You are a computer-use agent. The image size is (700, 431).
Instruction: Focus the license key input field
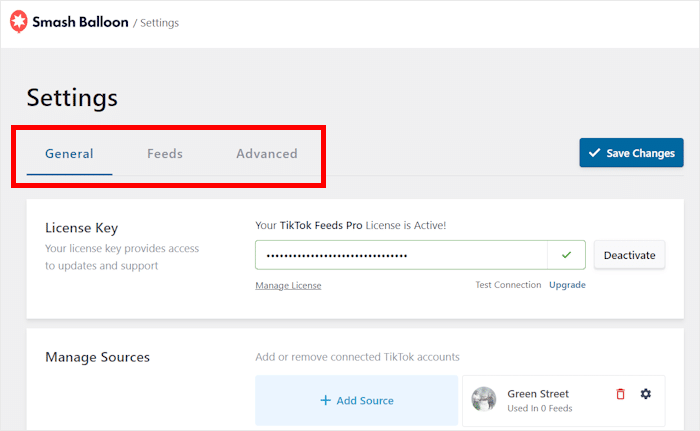(400, 255)
